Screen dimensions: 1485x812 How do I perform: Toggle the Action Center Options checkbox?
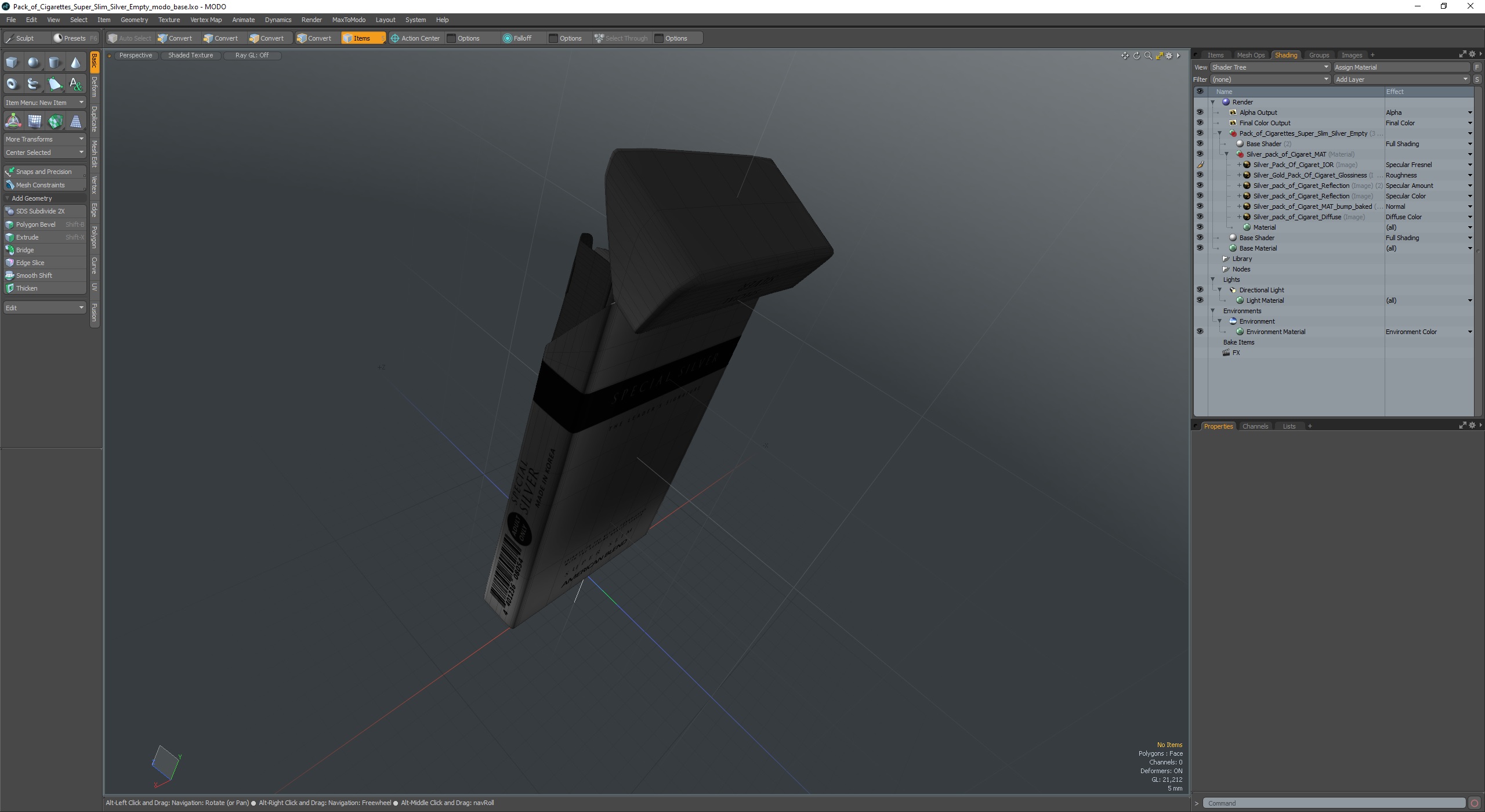pos(451,38)
